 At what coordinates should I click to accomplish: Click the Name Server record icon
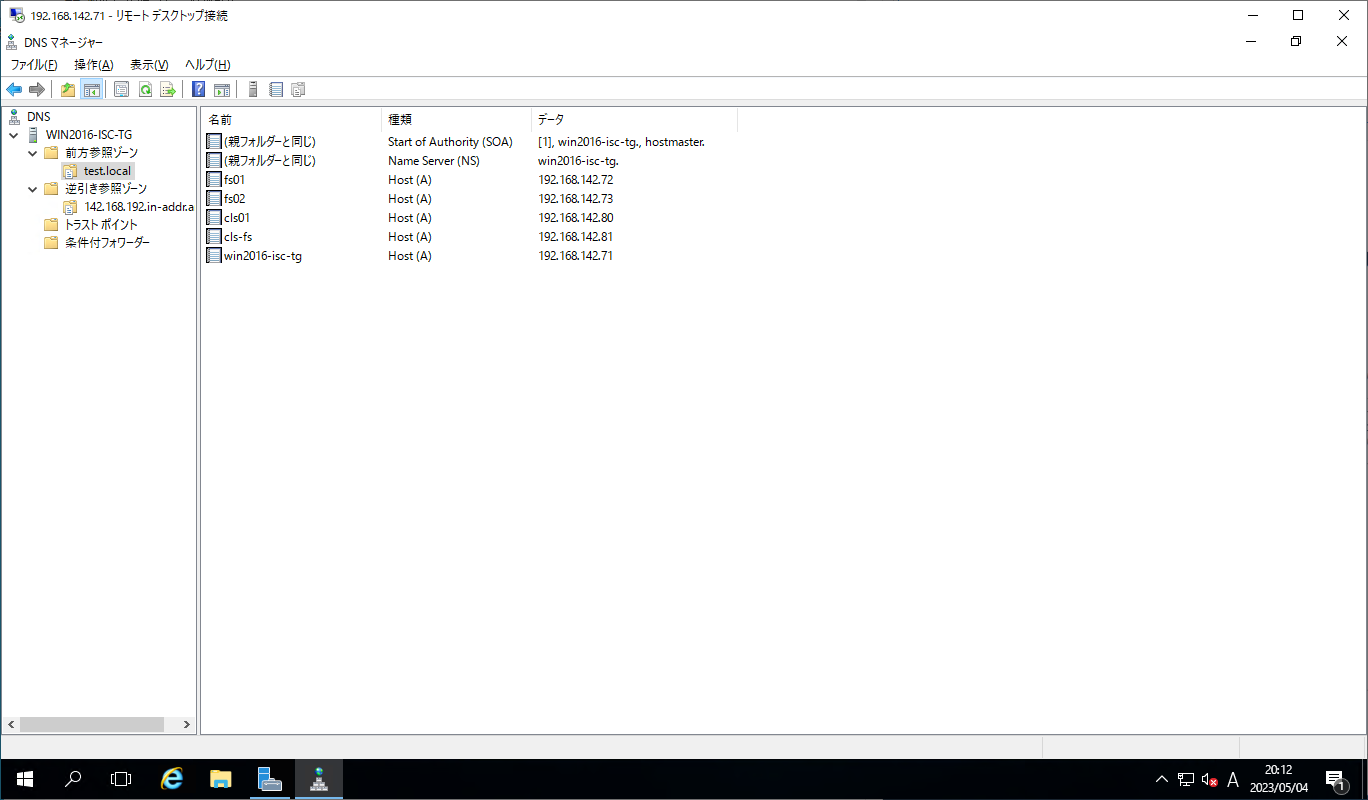(214, 161)
